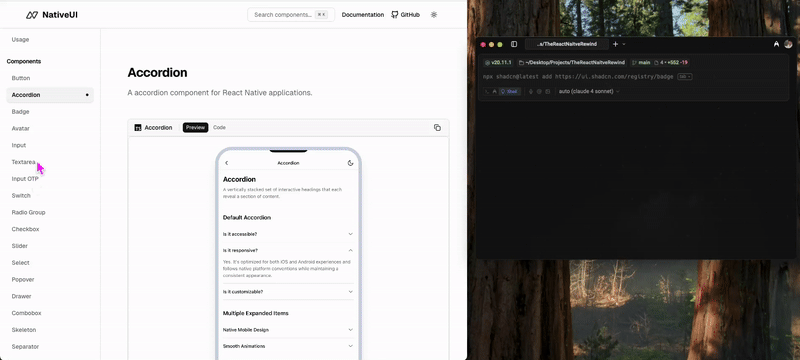Screen dimensions: 800x360
Task: Open the Usage sidebar link
Action: coord(20,39)
